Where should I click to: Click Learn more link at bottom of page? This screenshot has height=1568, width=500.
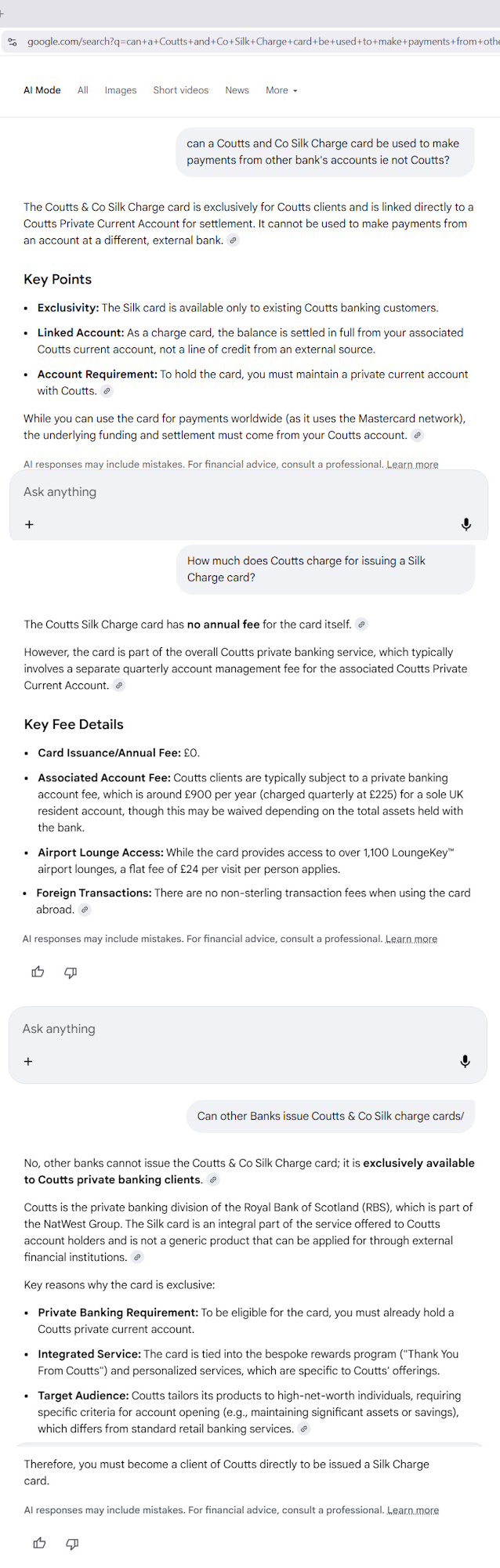click(412, 1510)
